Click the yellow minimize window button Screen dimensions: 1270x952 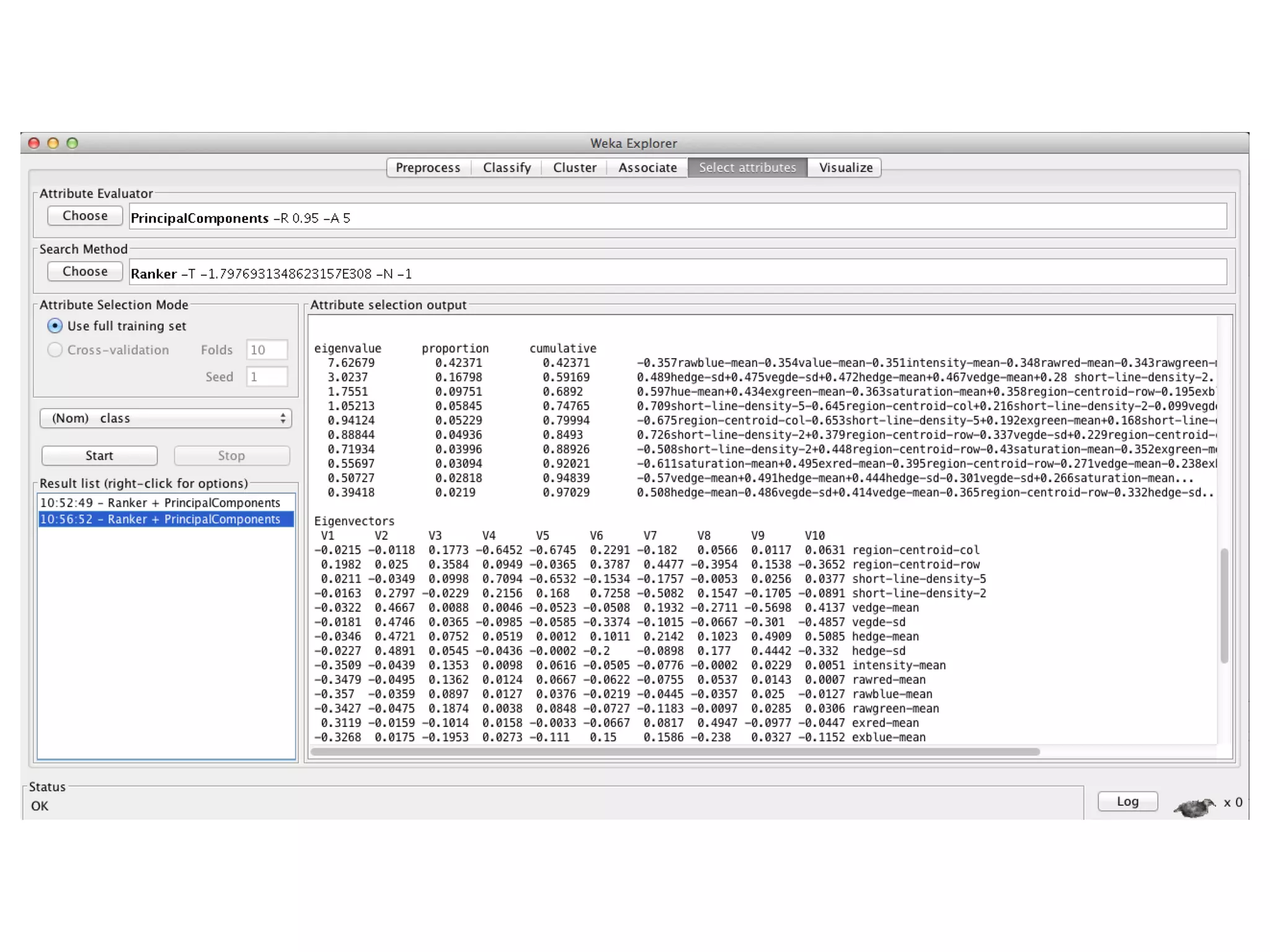tap(53, 143)
